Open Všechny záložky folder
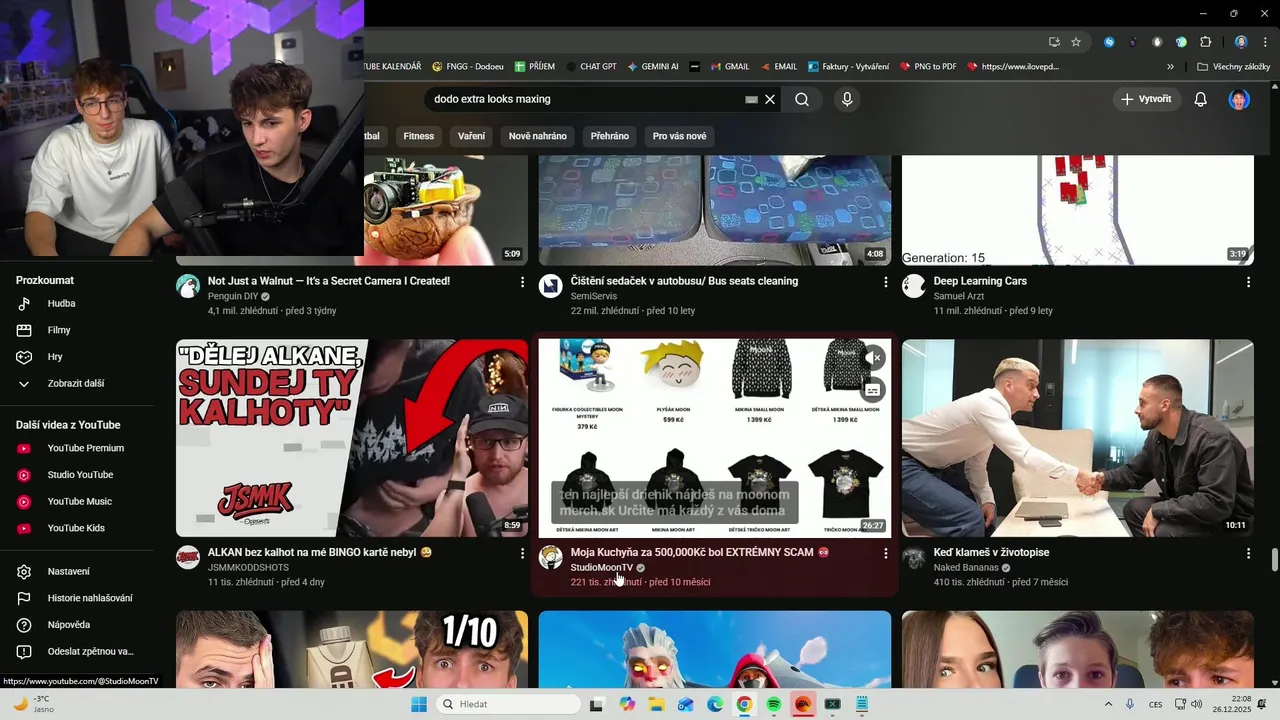Screen dimensions: 1280x720 [1233, 67]
